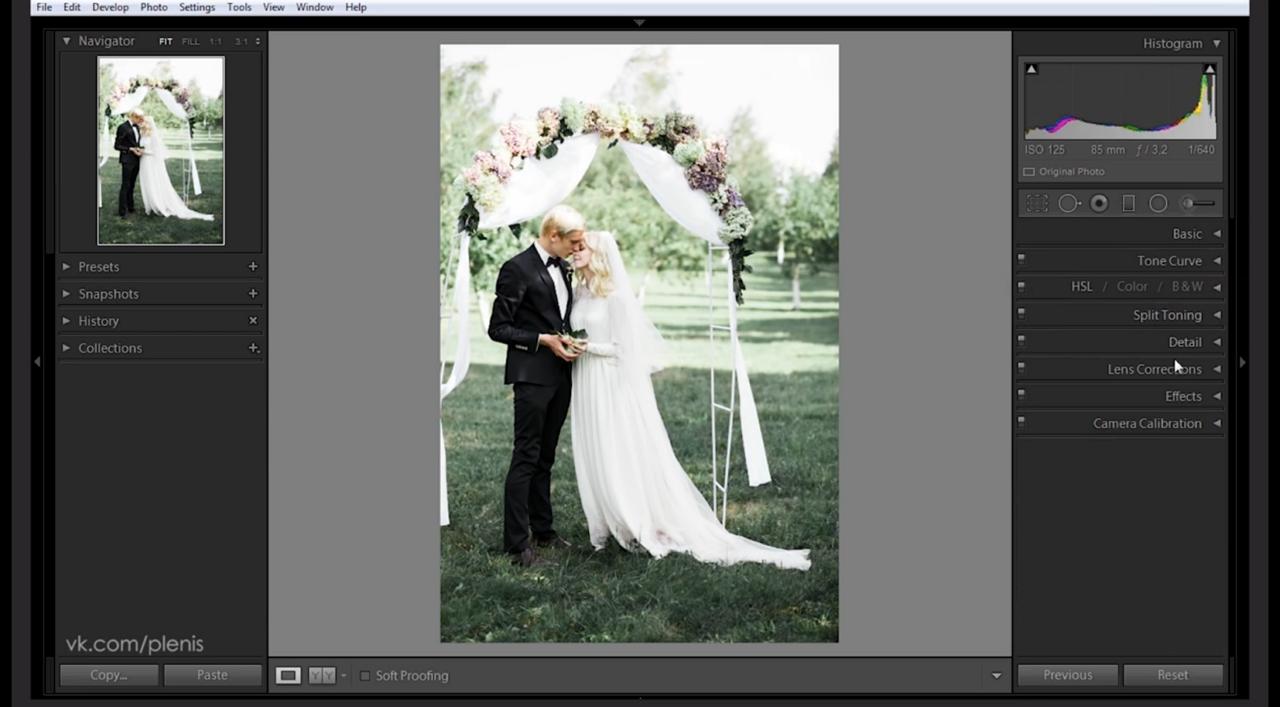Screen dimensions: 1280x707
Task: Select the Spot Removal tool
Action: point(1068,204)
